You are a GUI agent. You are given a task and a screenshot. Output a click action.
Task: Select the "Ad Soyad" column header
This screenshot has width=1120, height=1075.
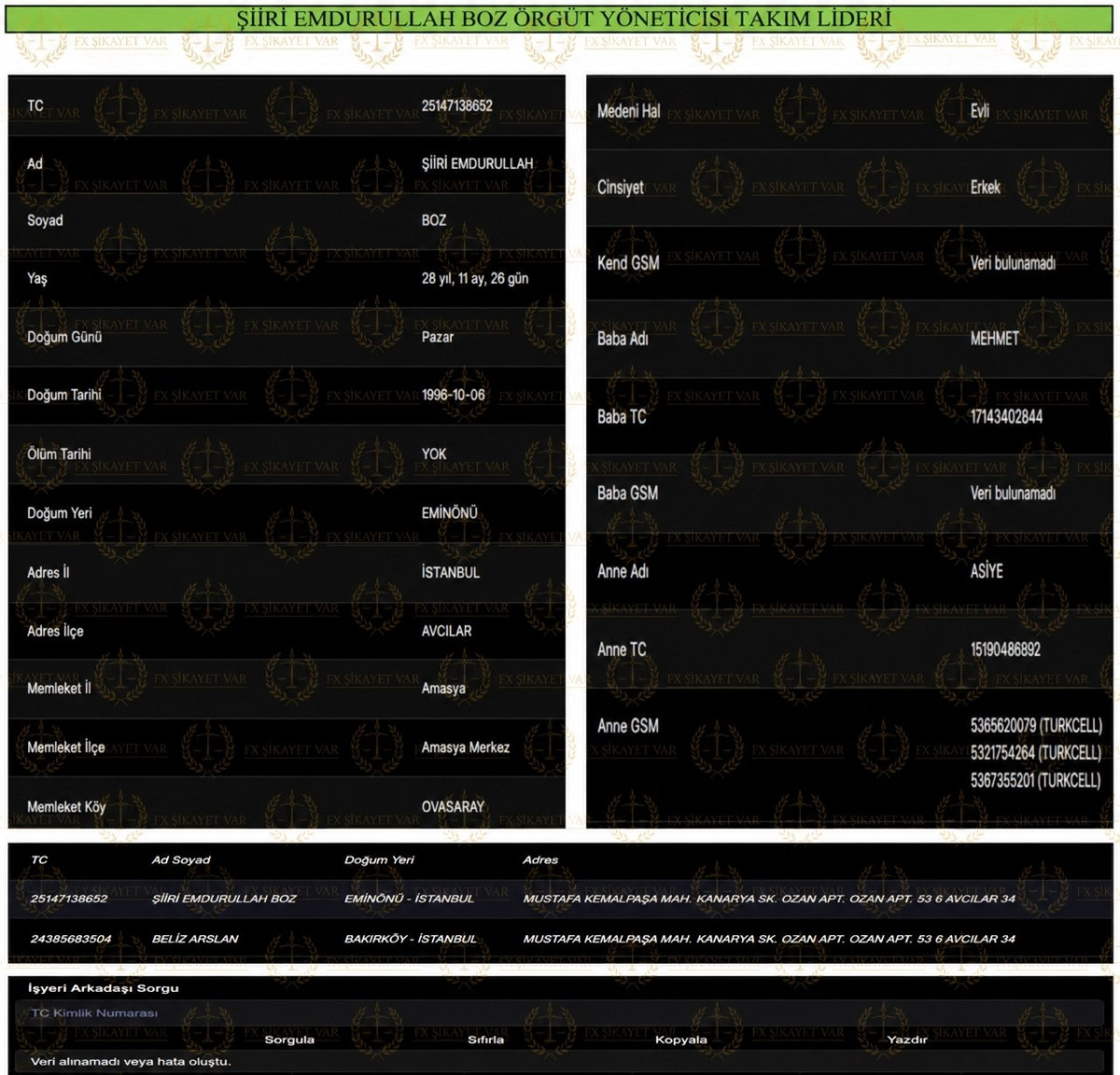pos(181,859)
